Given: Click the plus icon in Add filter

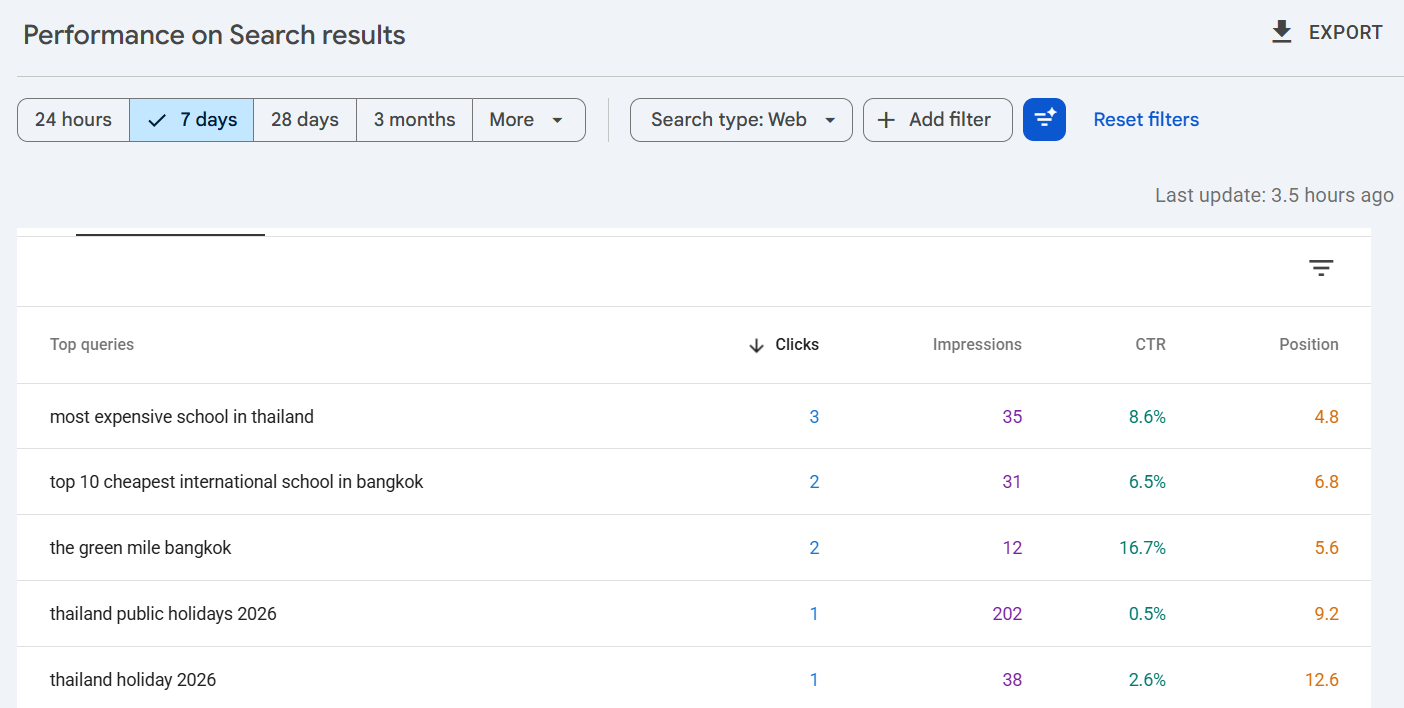Looking at the screenshot, I should [885, 120].
